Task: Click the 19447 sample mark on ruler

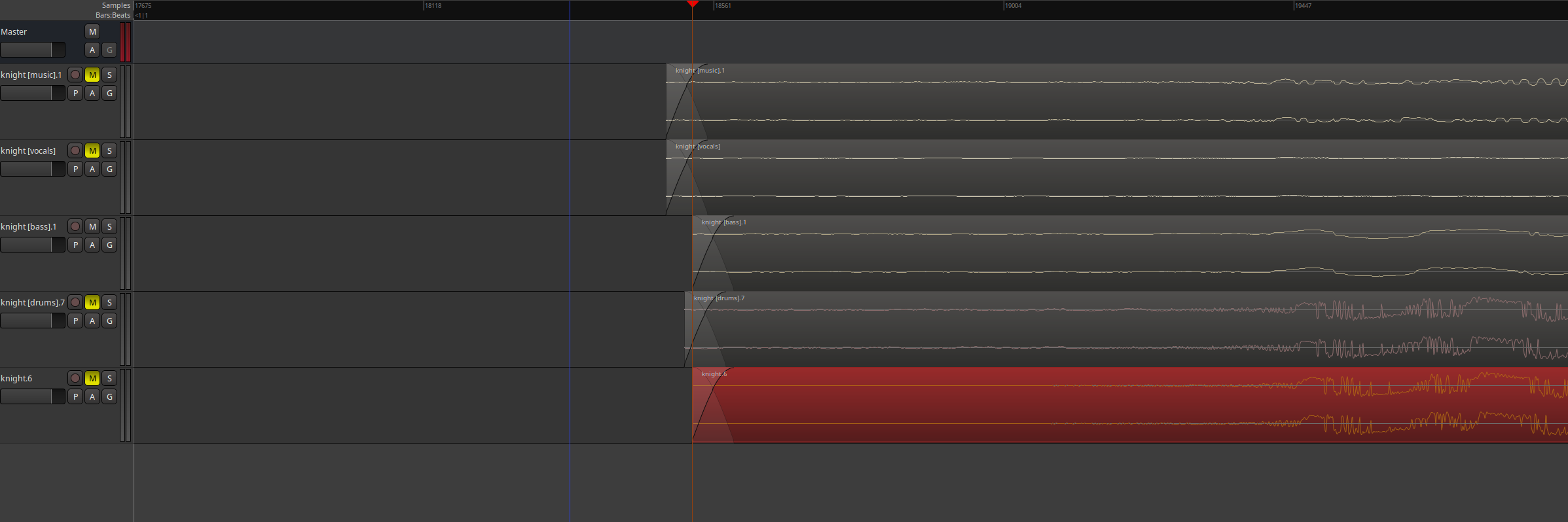Action: [x=1303, y=5]
